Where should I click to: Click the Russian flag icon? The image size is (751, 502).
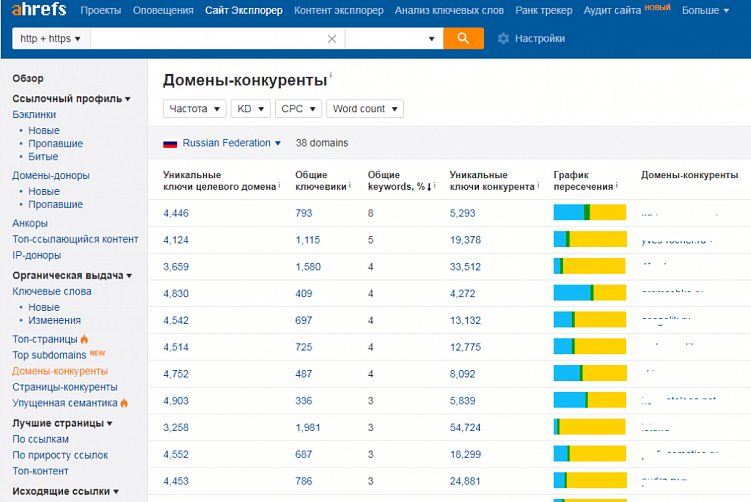(170, 143)
